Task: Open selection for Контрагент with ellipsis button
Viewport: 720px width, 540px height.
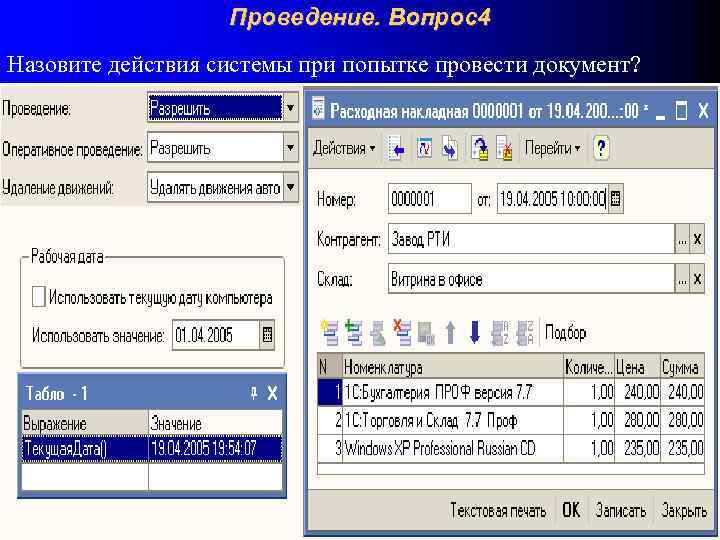Action: coord(682,239)
